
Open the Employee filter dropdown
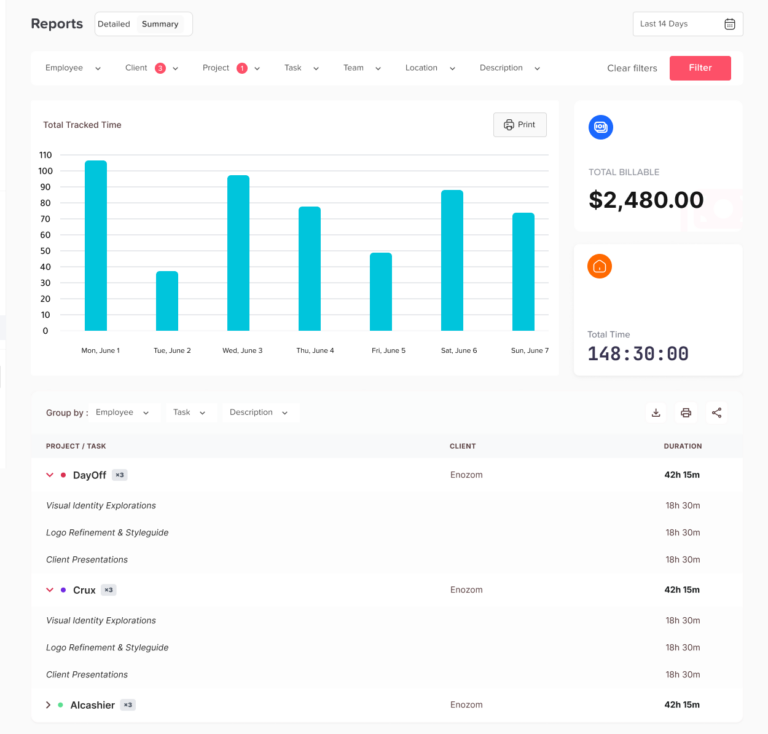(x=73, y=68)
